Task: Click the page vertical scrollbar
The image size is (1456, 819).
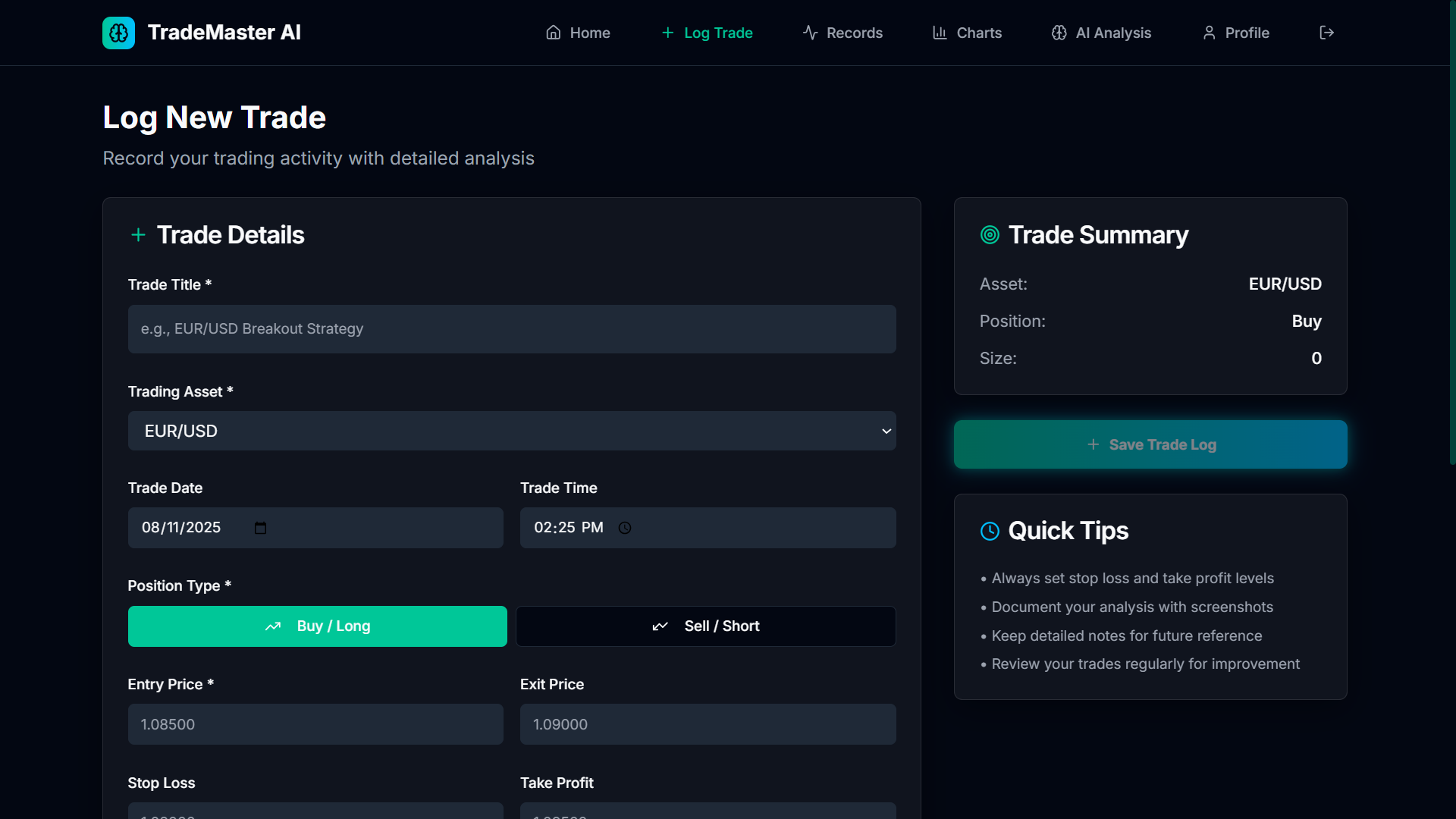Action: click(1451, 227)
